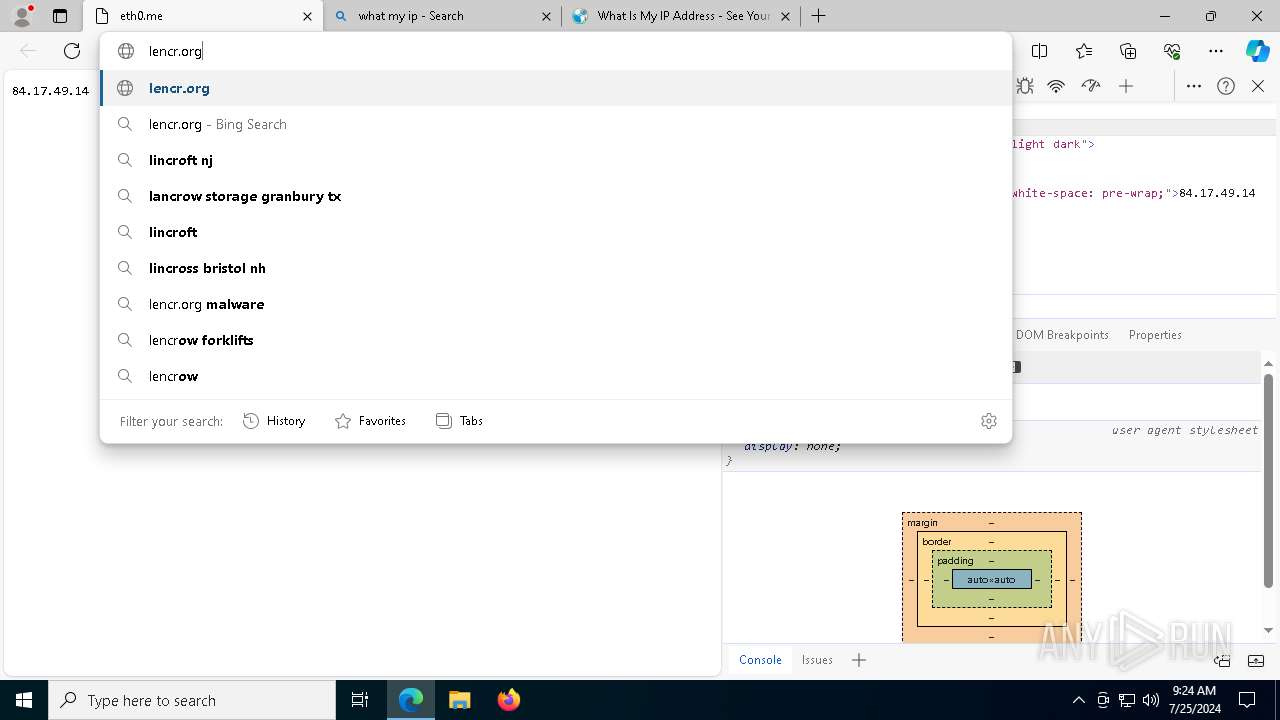Image resolution: width=1280 pixels, height=720 pixels.
Task: Click the taskbar search box
Action: point(192,700)
